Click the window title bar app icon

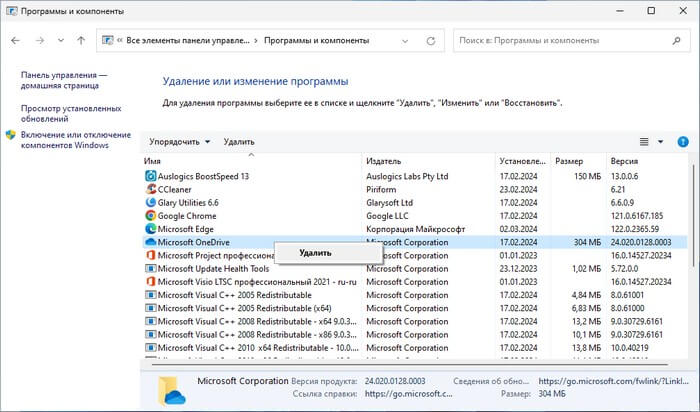(x=12, y=11)
